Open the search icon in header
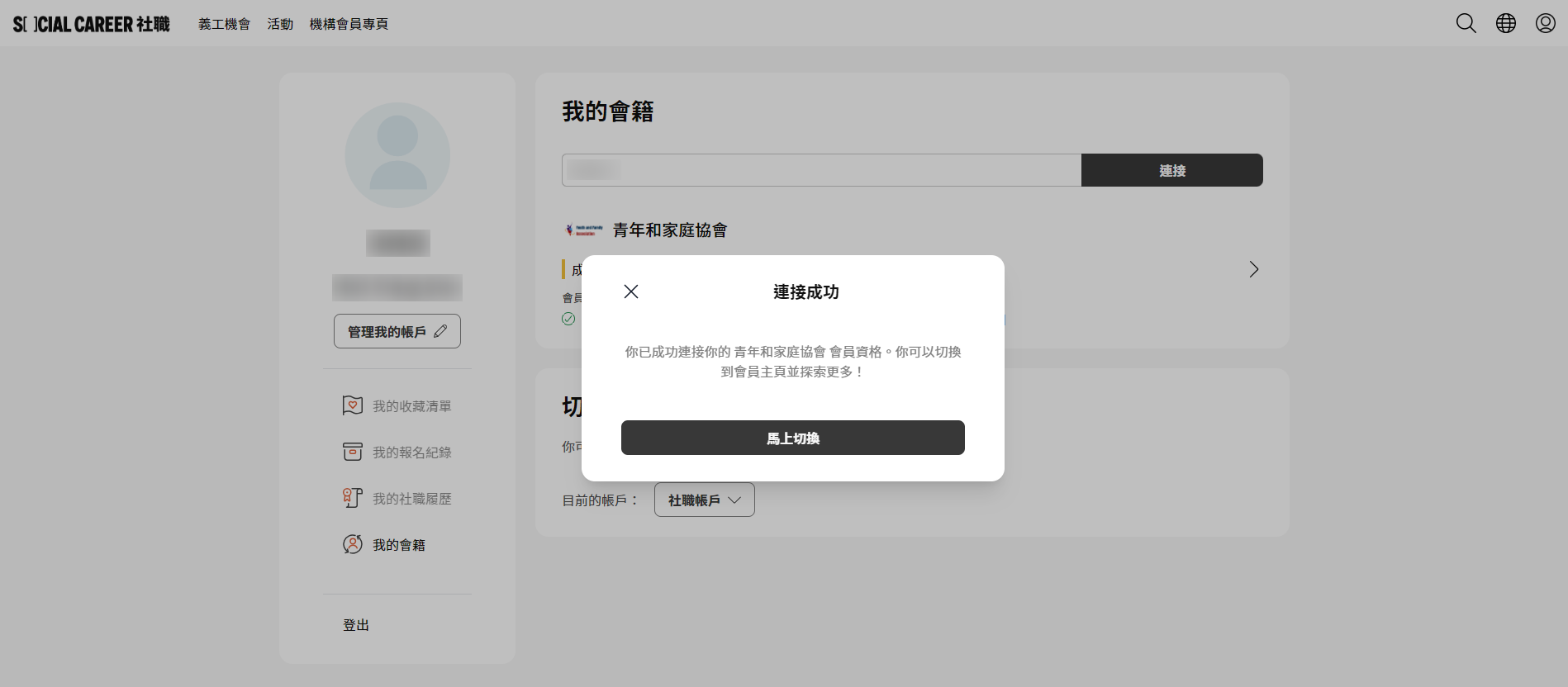The height and width of the screenshot is (687, 1568). tap(1466, 23)
